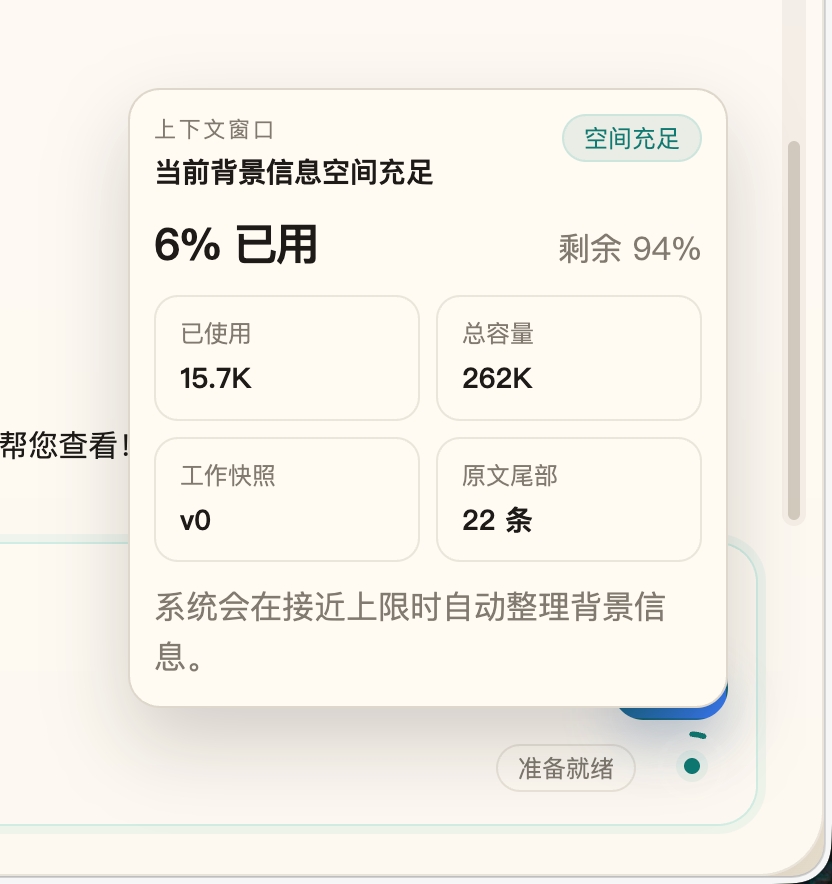This screenshot has width=832, height=884.
Task: Select the 工作快照 label
Action: pos(227,476)
